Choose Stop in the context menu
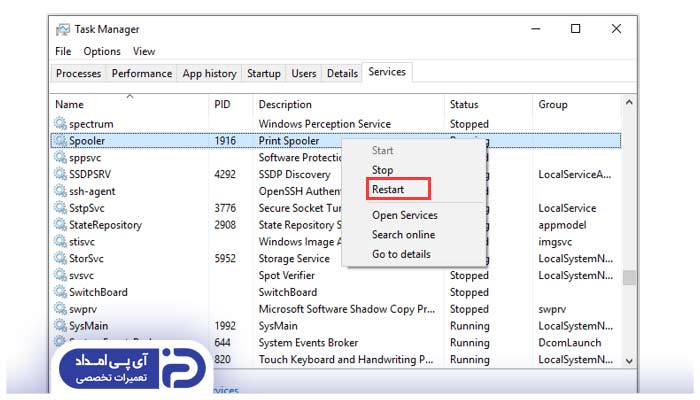 point(383,170)
